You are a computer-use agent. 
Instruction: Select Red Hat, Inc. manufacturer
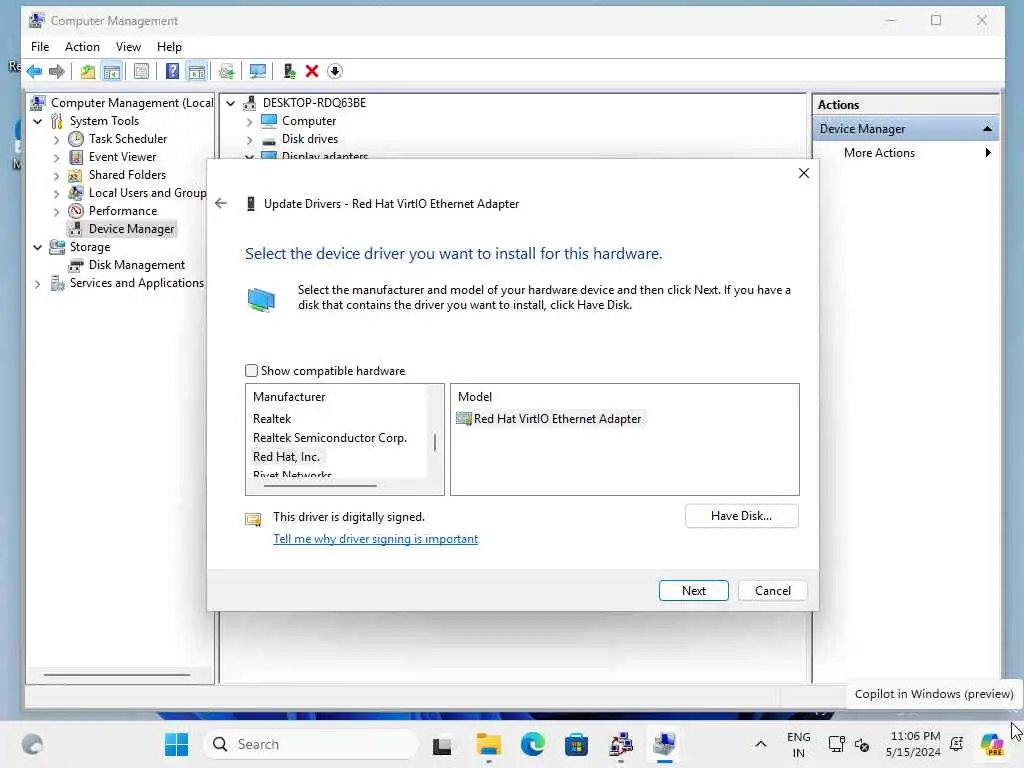point(286,456)
